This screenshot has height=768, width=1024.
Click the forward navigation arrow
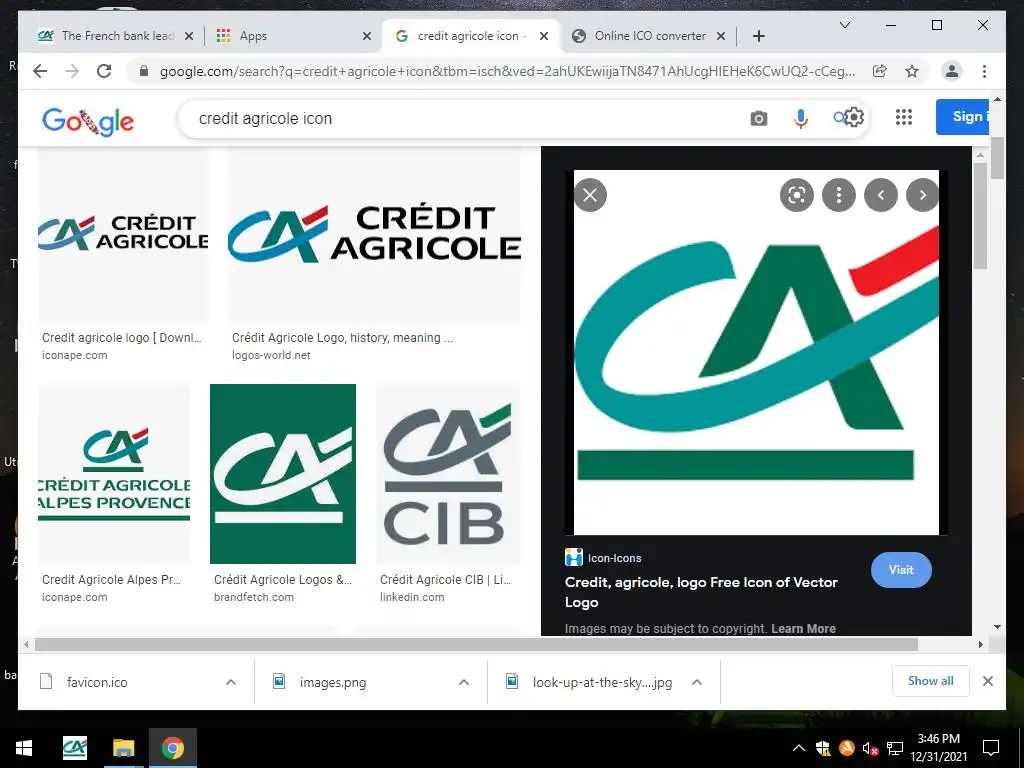click(x=72, y=71)
